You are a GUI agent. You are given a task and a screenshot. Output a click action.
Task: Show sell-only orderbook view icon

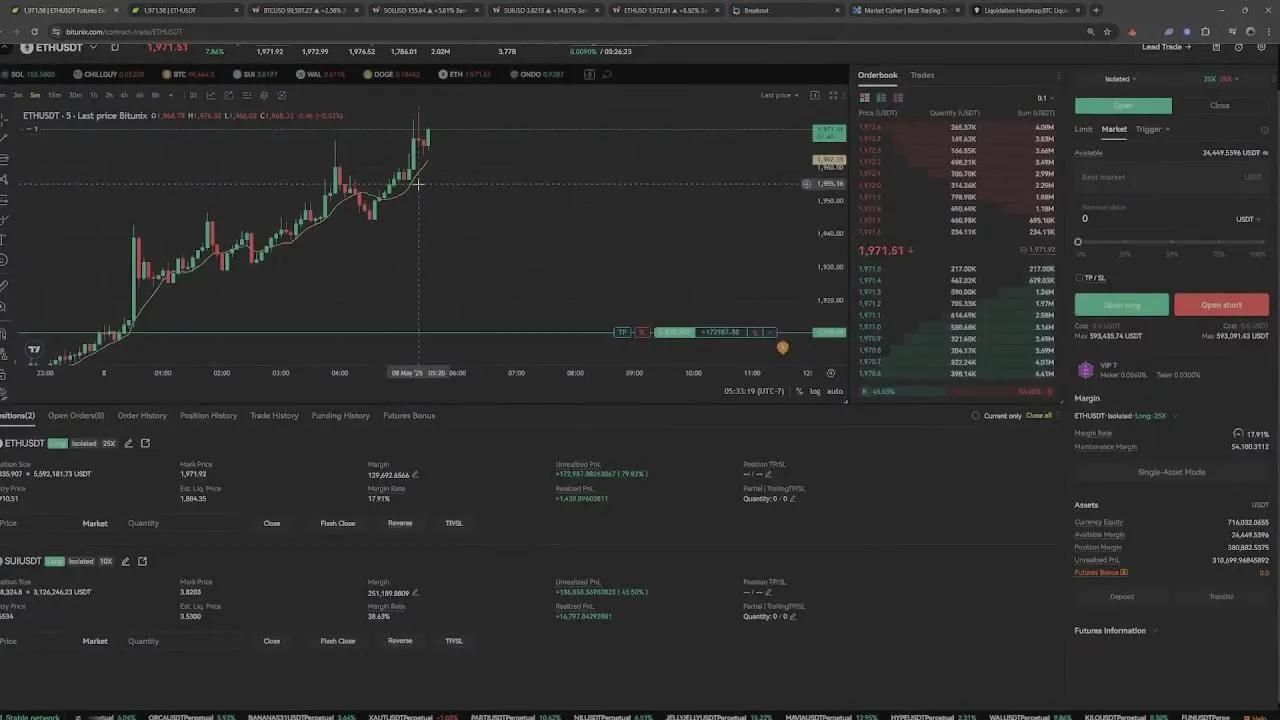[898, 97]
